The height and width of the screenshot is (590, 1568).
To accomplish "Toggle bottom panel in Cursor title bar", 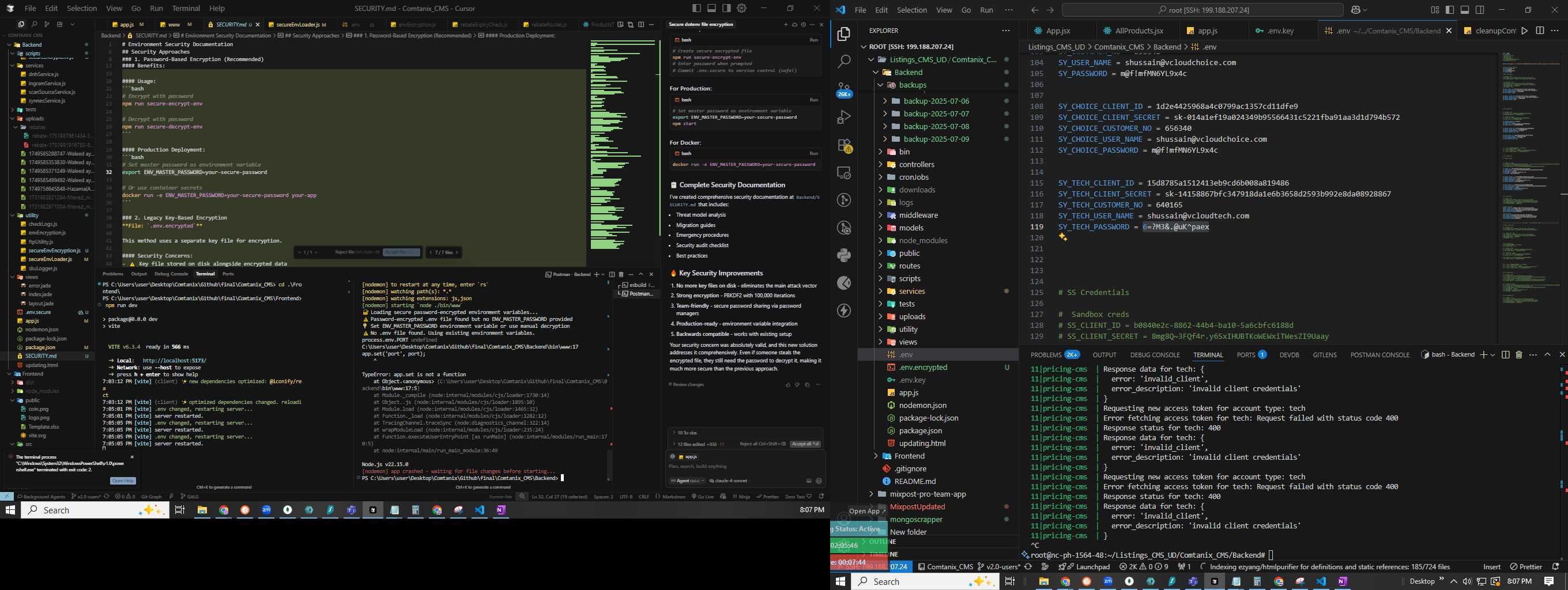I will [711, 8].
